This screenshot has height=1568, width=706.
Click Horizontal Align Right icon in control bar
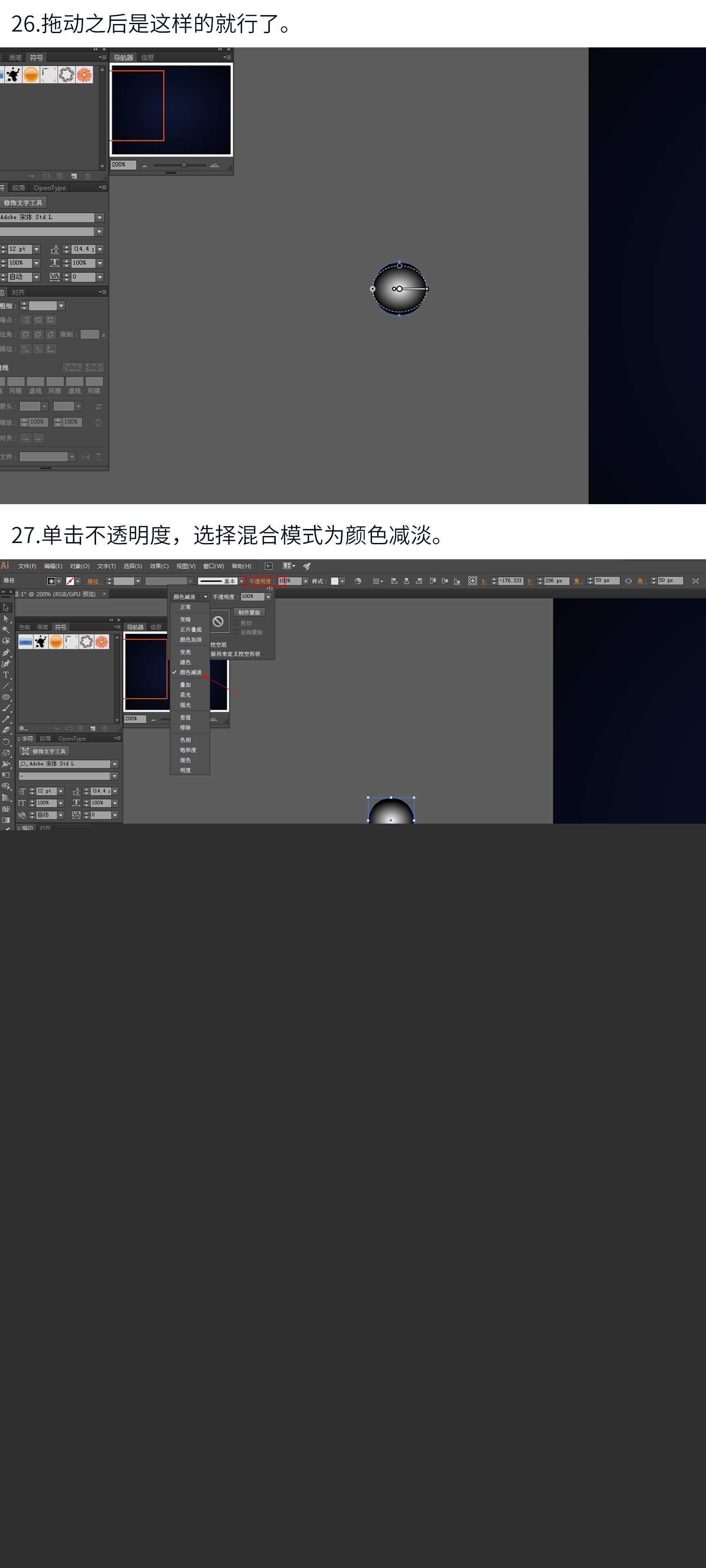419,581
